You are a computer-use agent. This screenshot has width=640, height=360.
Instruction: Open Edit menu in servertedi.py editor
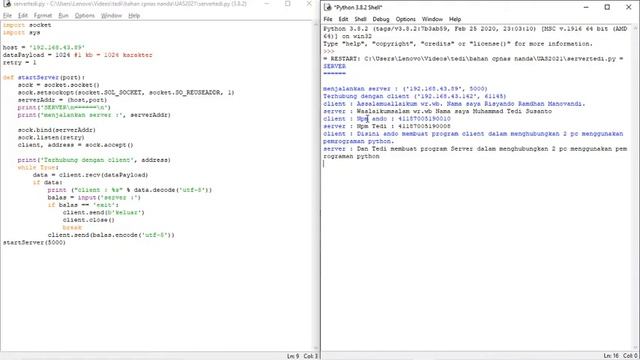(x=23, y=16)
